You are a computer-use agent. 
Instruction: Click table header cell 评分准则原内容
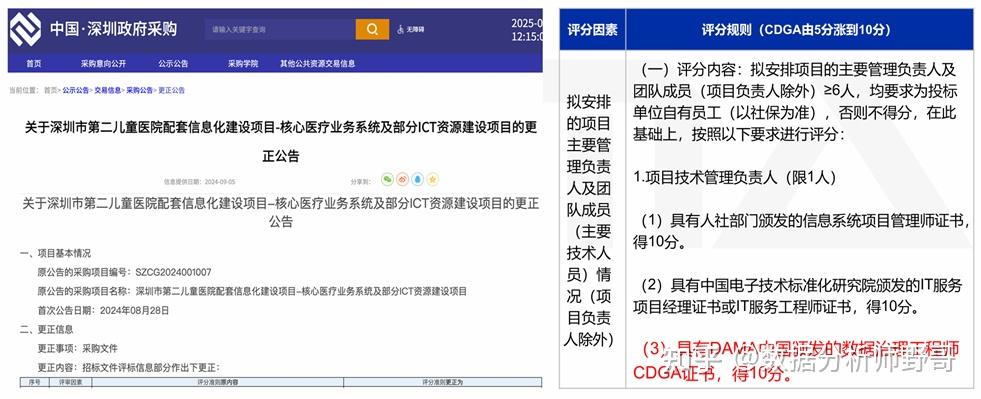[218, 381]
